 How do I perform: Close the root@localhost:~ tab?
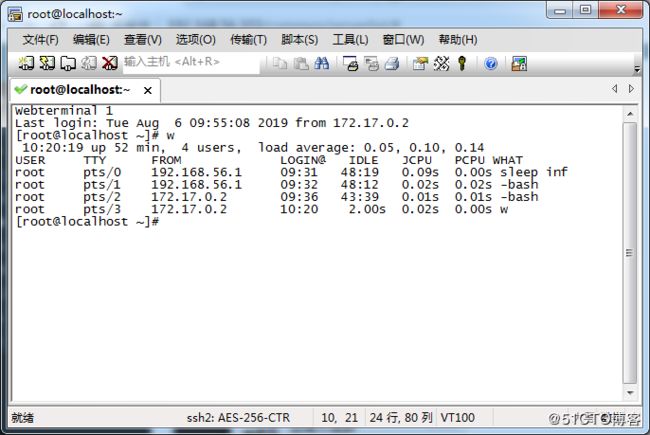(x=148, y=90)
